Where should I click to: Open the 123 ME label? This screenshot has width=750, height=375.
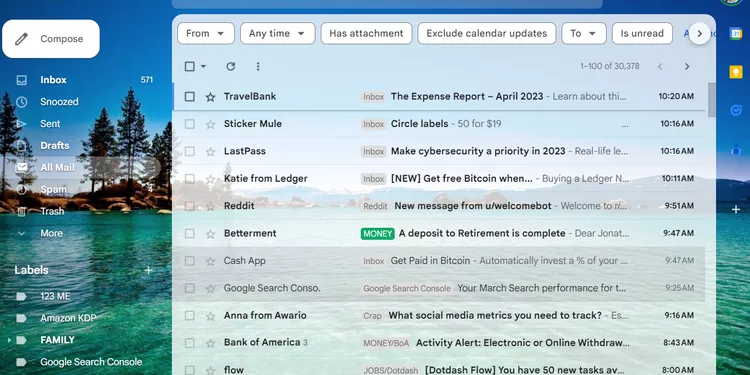click(55, 296)
